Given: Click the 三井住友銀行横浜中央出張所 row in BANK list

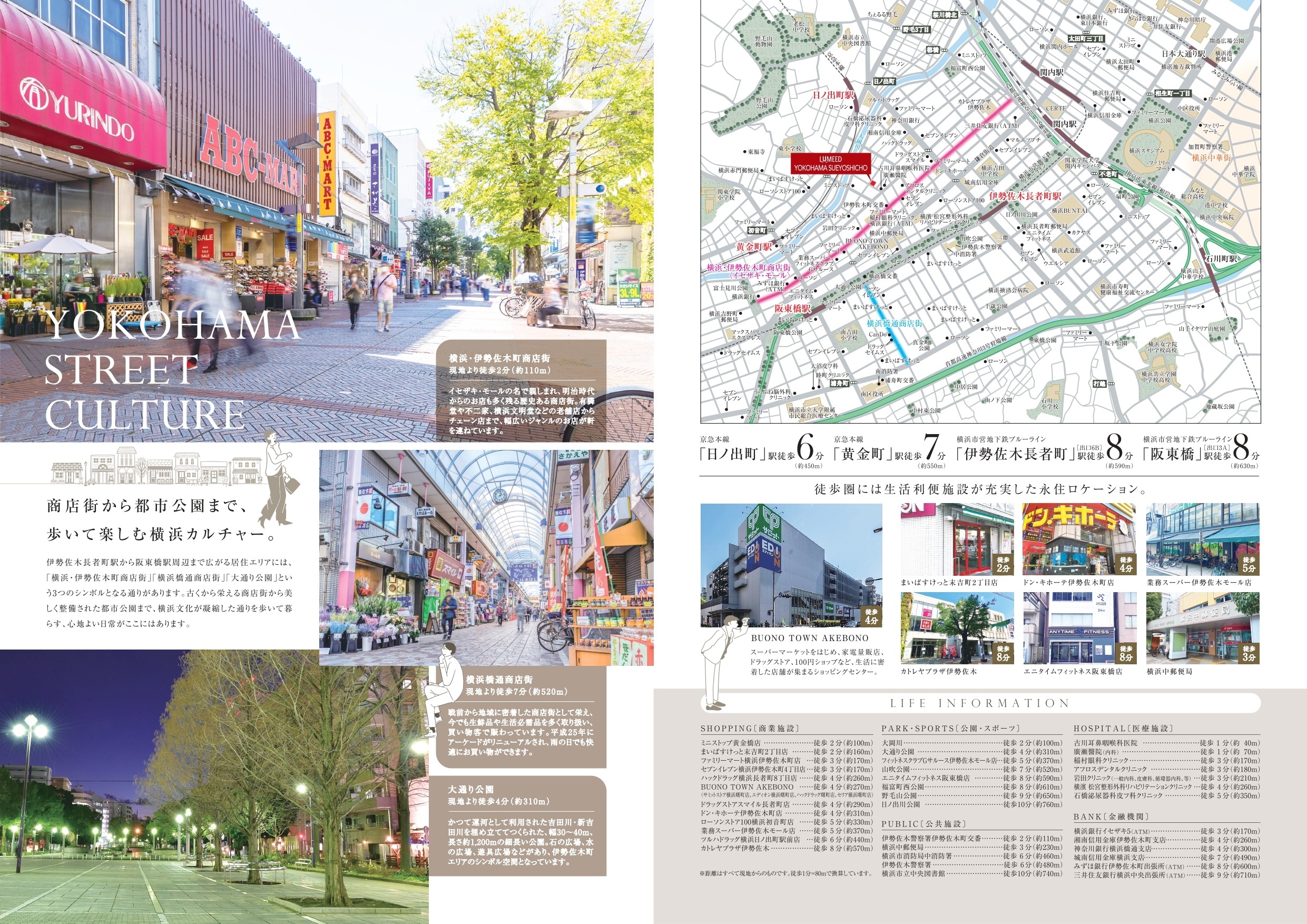Looking at the screenshot, I should (1167, 875).
